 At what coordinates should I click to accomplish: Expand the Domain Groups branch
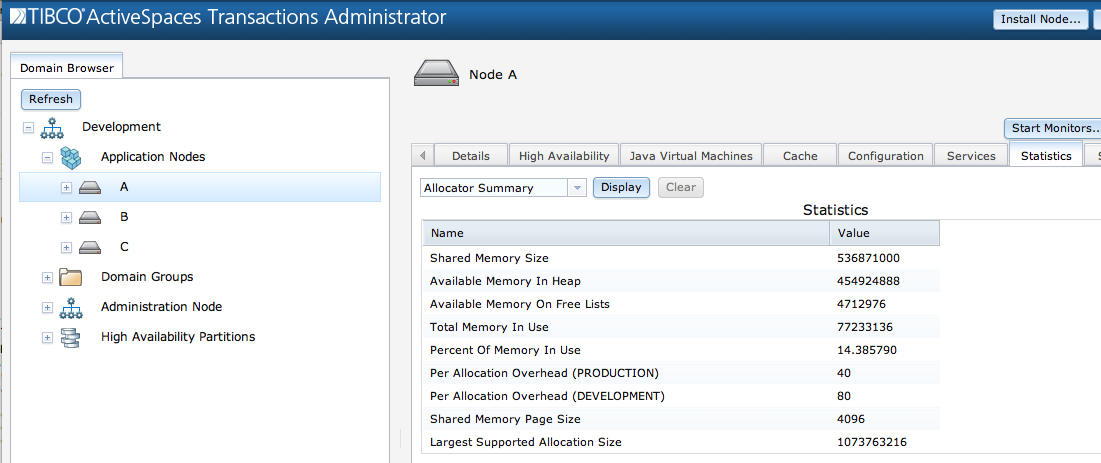[x=47, y=277]
